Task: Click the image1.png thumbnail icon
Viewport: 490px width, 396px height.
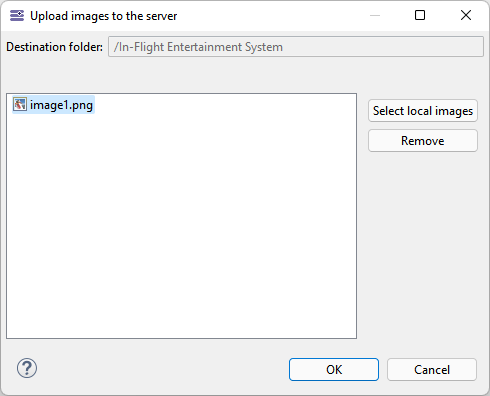Action: [x=20, y=104]
